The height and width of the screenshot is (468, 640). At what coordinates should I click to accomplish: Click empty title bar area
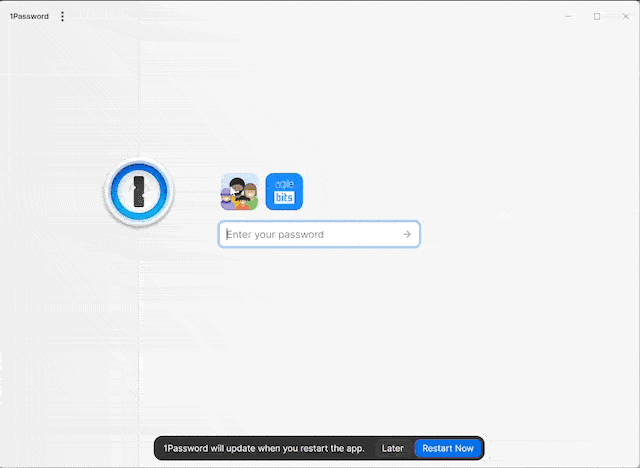coord(300,16)
